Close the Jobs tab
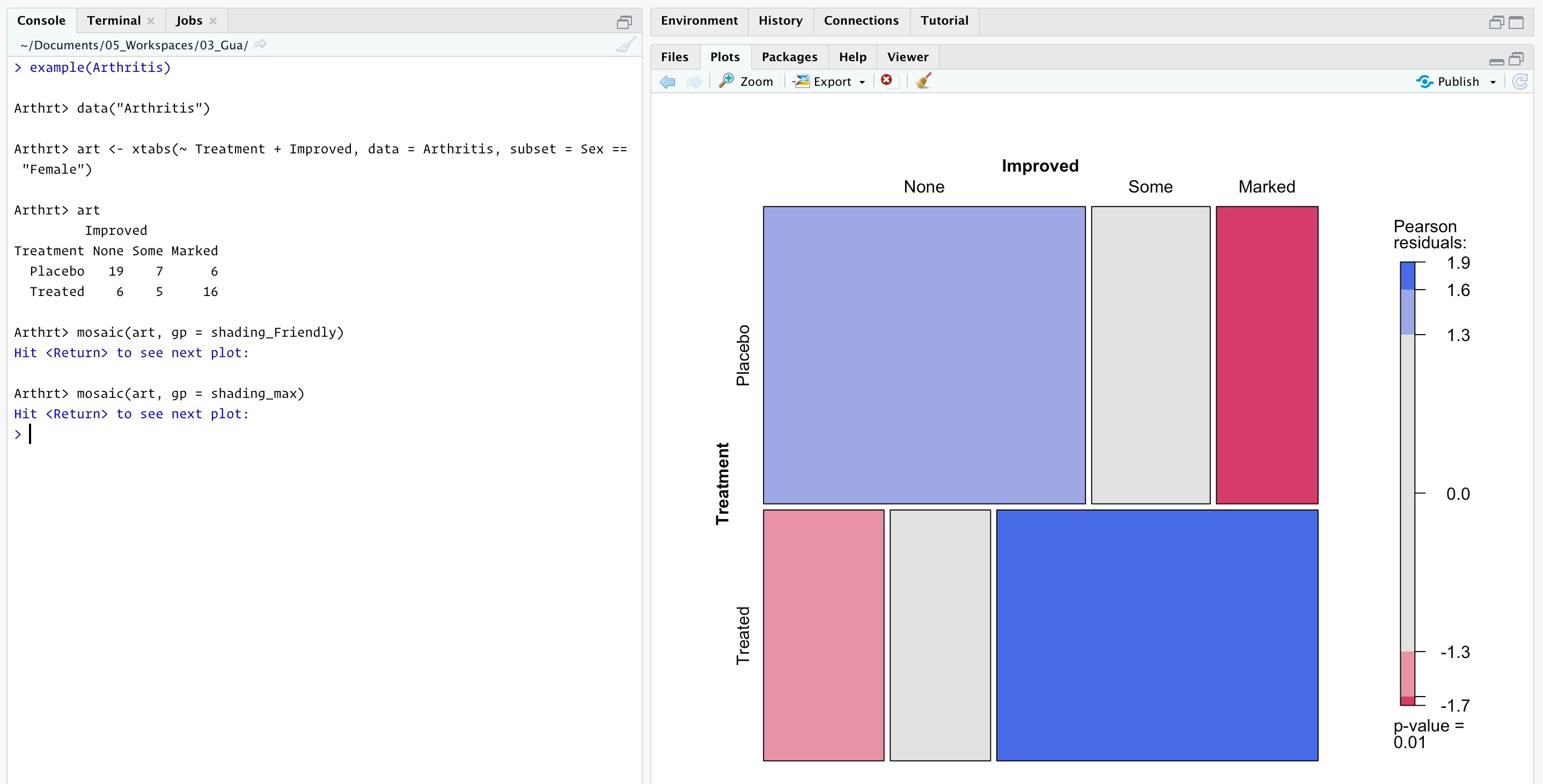This screenshot has height=784, width=1543. 212,21
